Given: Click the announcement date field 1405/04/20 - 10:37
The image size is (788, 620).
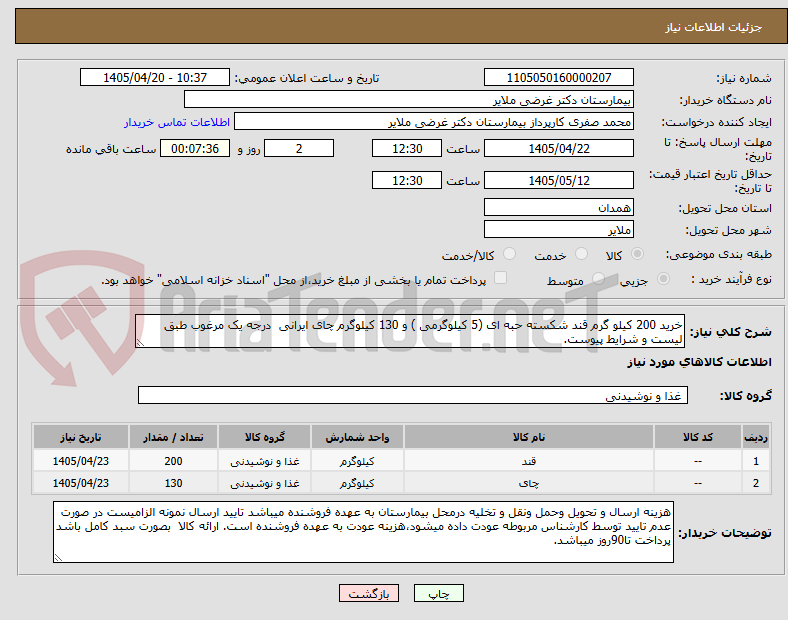Looking at the screenshot, I should pyautogui.click(x=155, y=77).
